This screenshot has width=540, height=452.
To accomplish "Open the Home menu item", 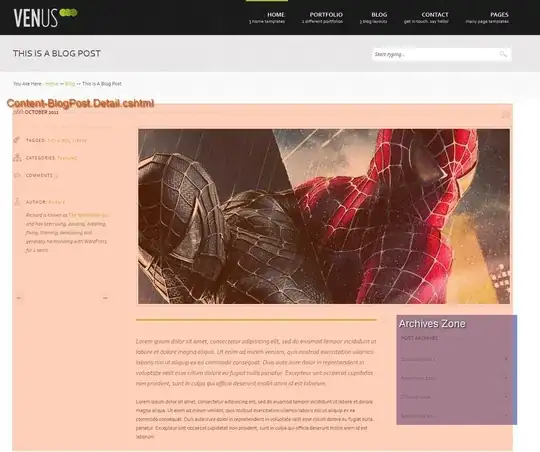I will (267, 18).
